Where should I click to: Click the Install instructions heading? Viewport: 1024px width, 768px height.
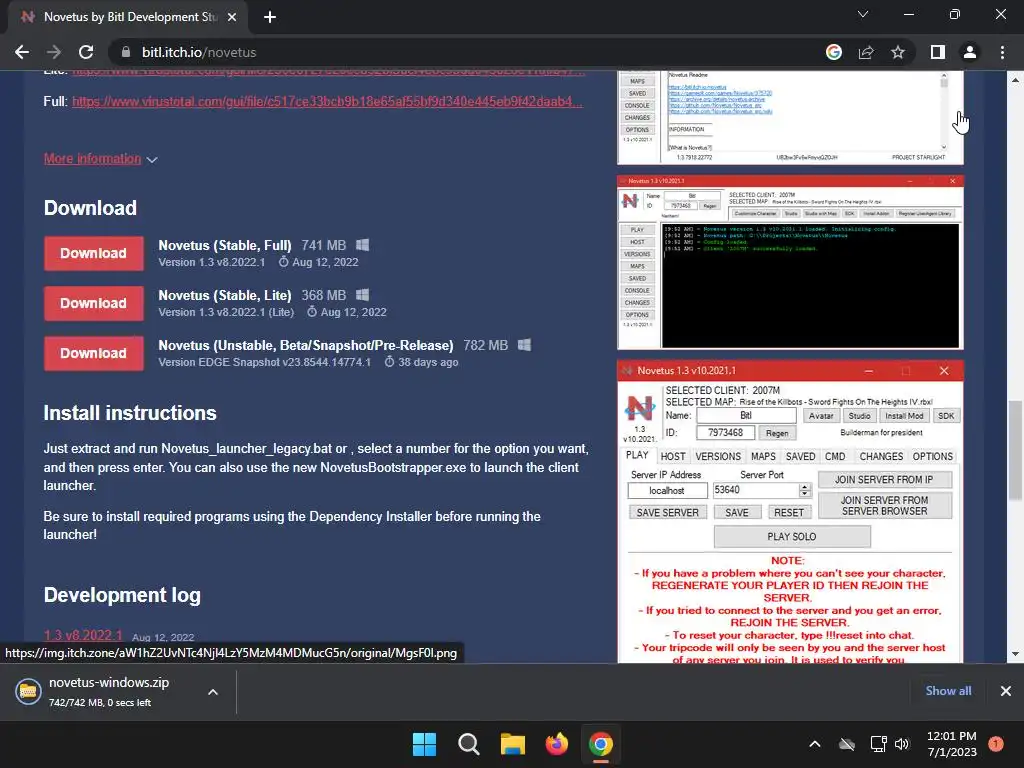[130, 413]
